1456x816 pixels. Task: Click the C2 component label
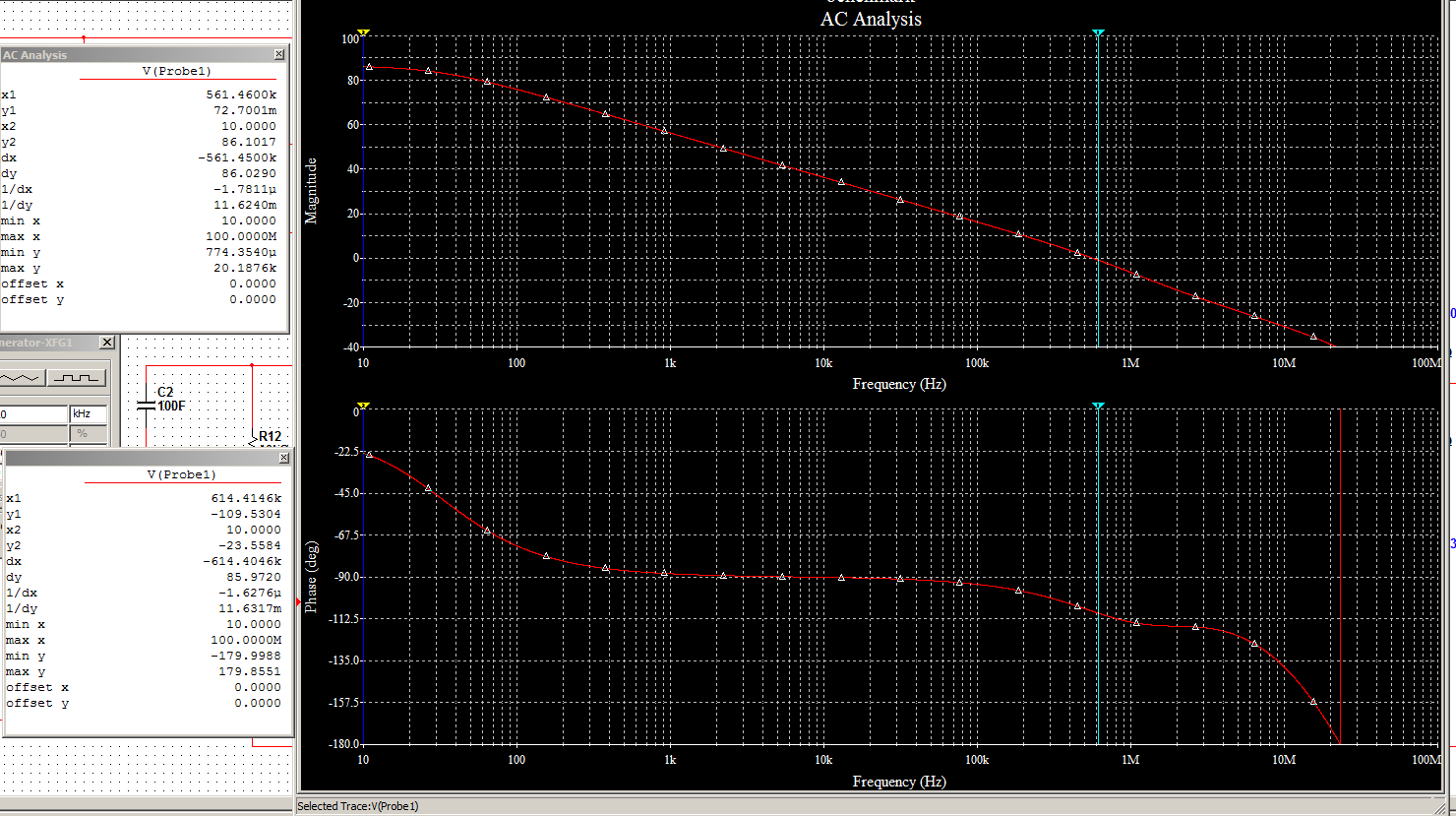tap(165, 392)
